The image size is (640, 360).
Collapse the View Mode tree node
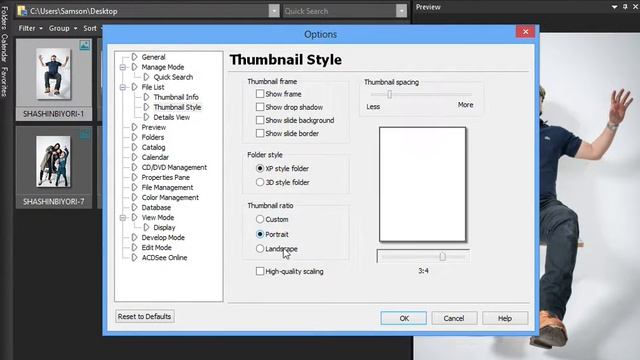point(122,218)
